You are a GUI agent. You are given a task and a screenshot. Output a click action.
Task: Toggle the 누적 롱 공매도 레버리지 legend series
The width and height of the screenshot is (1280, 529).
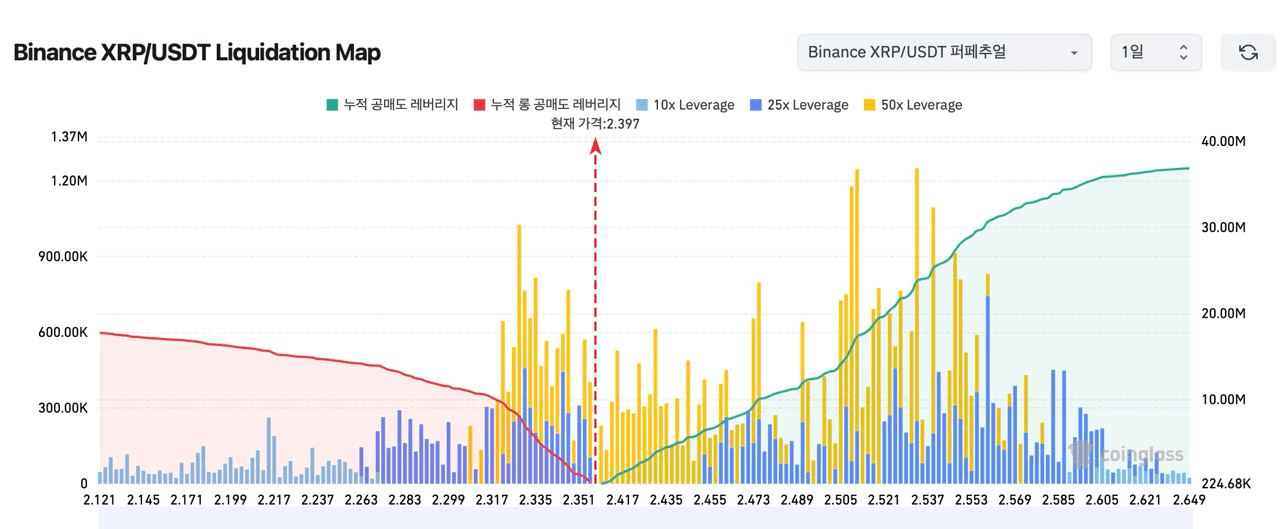(547, 105)
